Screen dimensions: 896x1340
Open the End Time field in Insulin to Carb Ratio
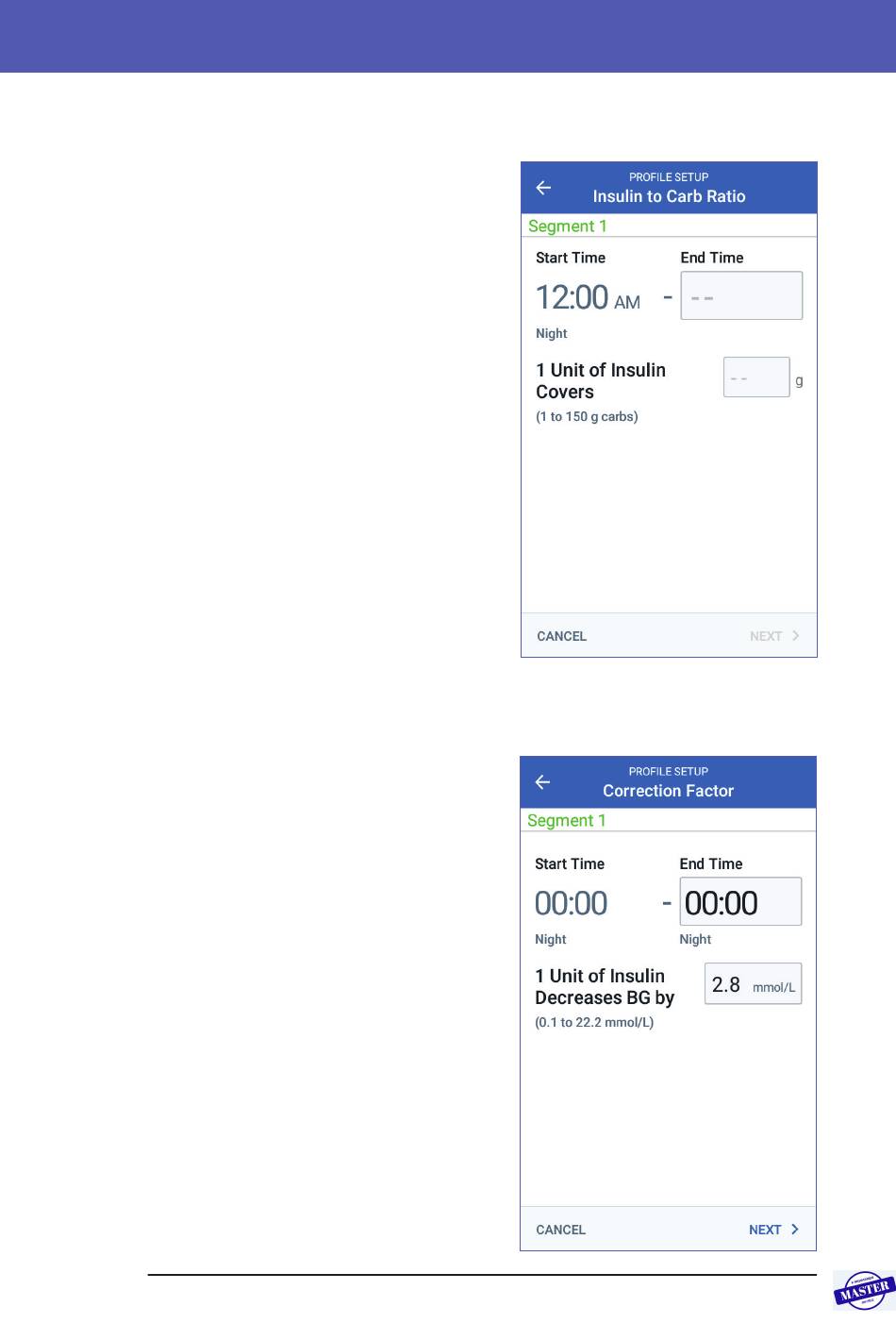pos(741,295)
